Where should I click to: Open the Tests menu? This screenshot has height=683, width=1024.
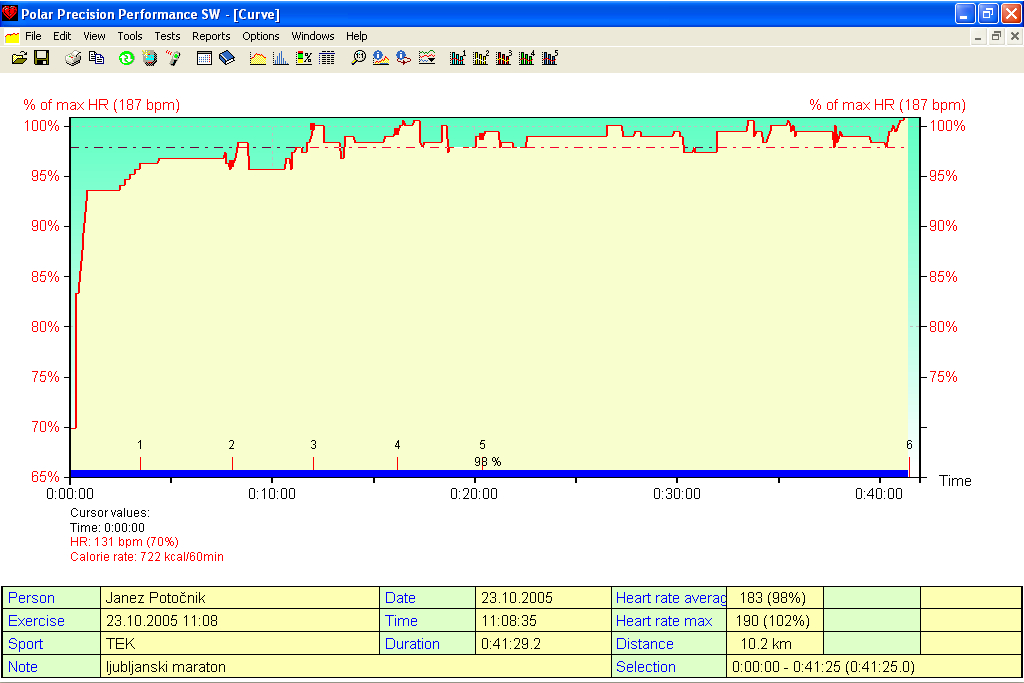pos(167,37)
